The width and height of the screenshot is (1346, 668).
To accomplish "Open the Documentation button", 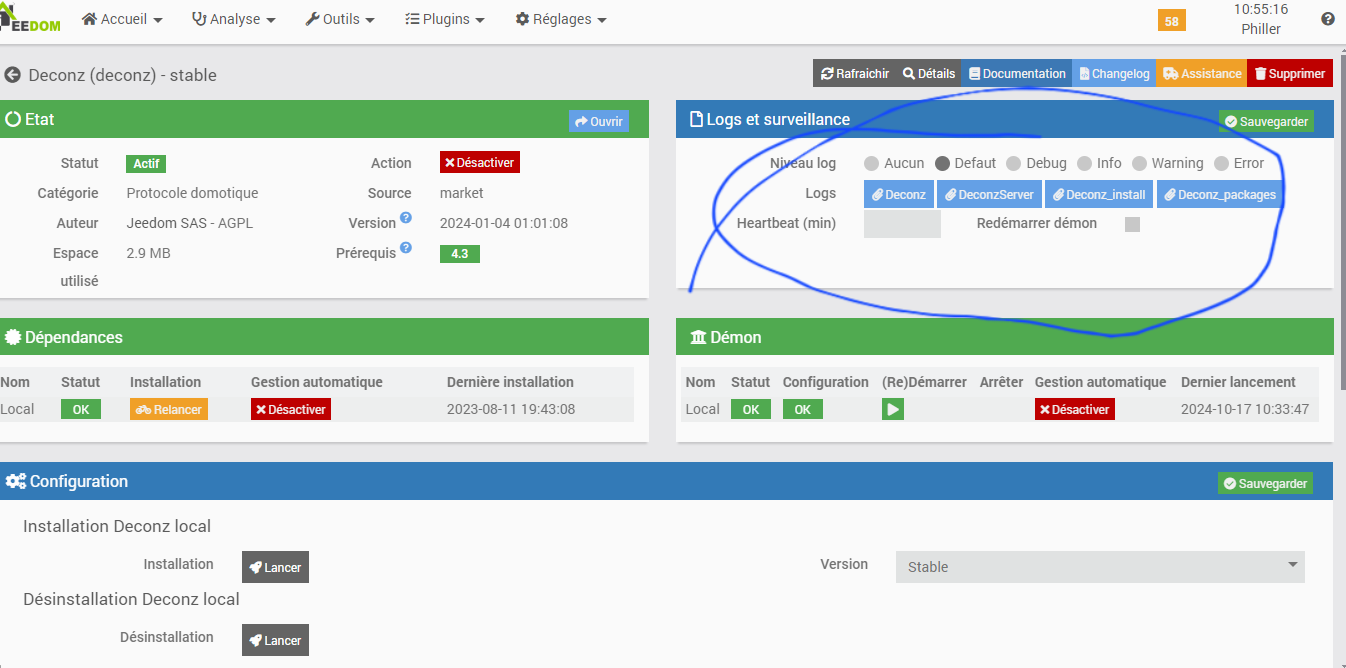I will (x=1017, y=74).
